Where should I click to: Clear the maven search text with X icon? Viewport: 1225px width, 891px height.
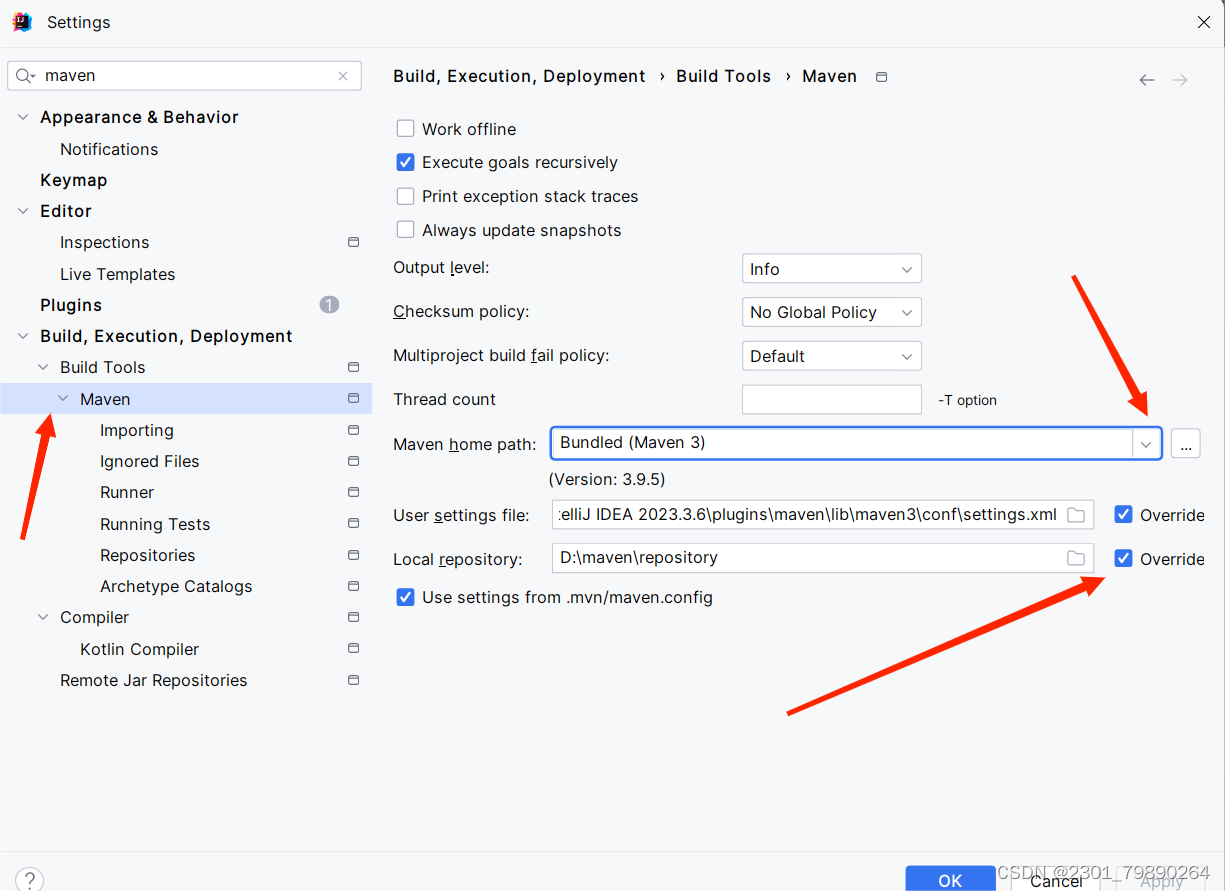click(x=343, y=76)
